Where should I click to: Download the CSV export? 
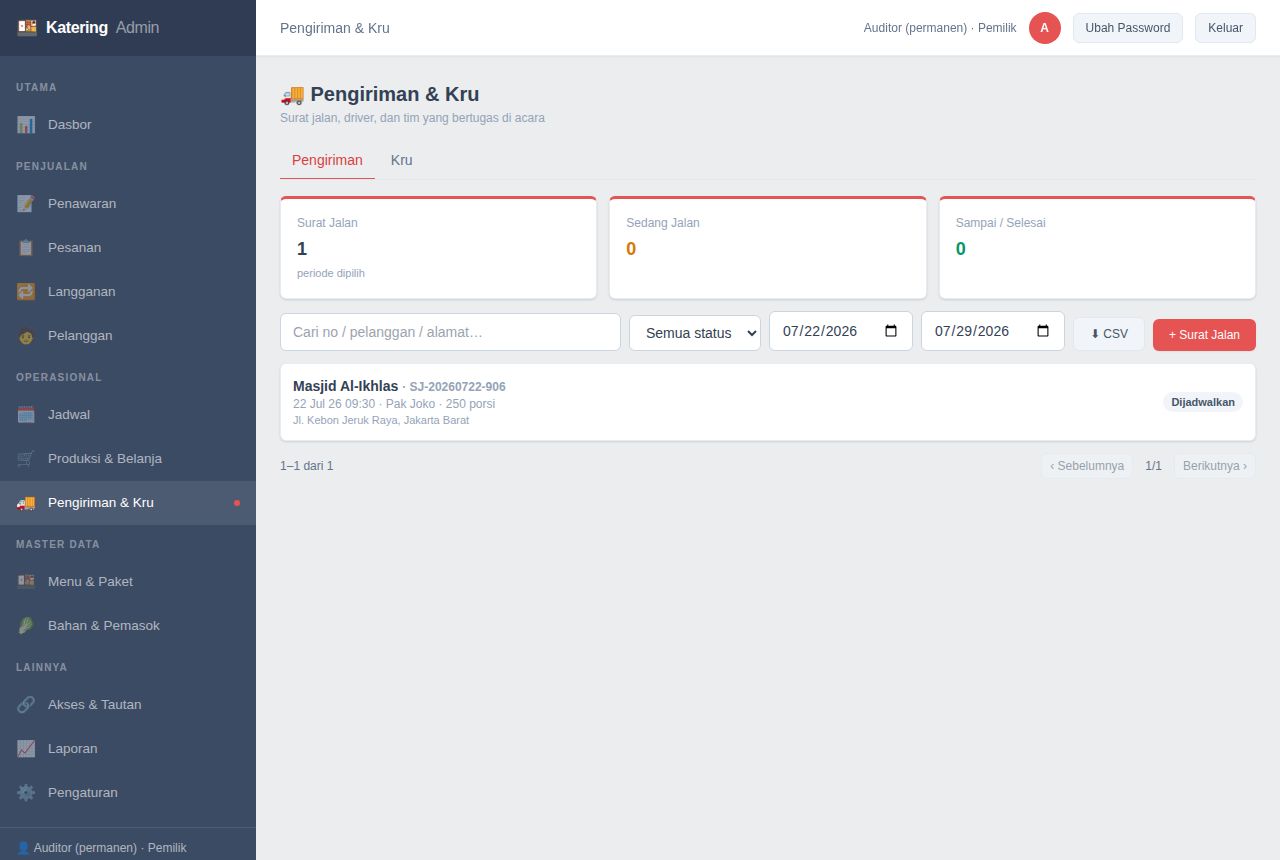(x=1109, y=334)
